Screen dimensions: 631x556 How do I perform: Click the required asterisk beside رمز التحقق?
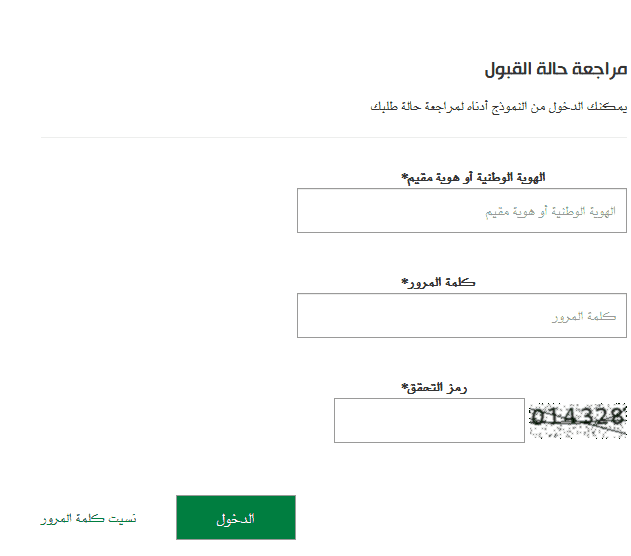pyautogui.click(x=404, y=387)
